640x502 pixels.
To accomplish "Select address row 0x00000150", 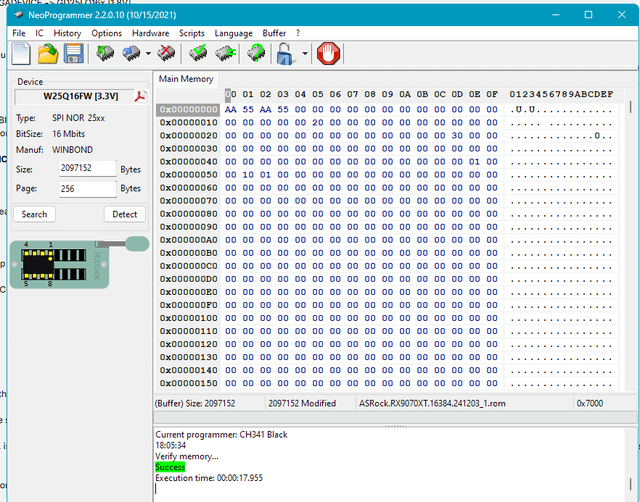I will coord(189,383).
